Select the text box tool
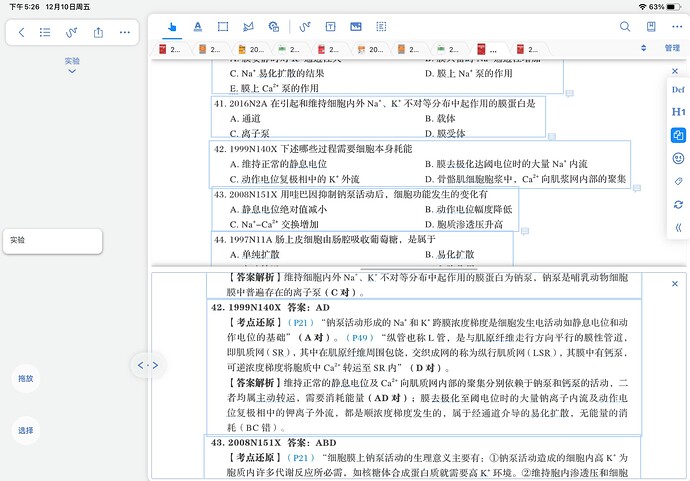Image resolution: width=690 pixels, height=481 pixels. [x=330, y=27]
